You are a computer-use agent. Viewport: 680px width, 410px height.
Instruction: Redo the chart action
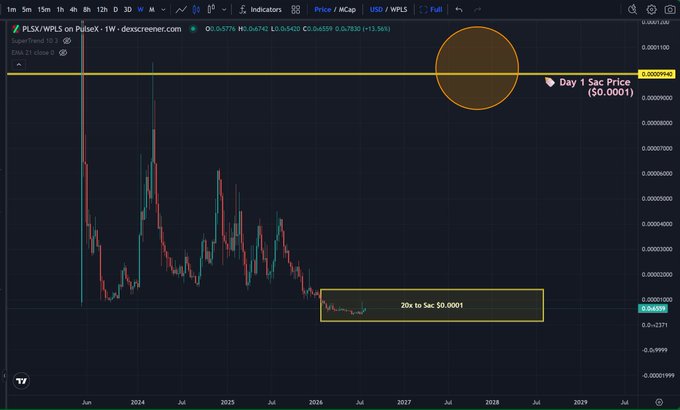tap(477, 9)
